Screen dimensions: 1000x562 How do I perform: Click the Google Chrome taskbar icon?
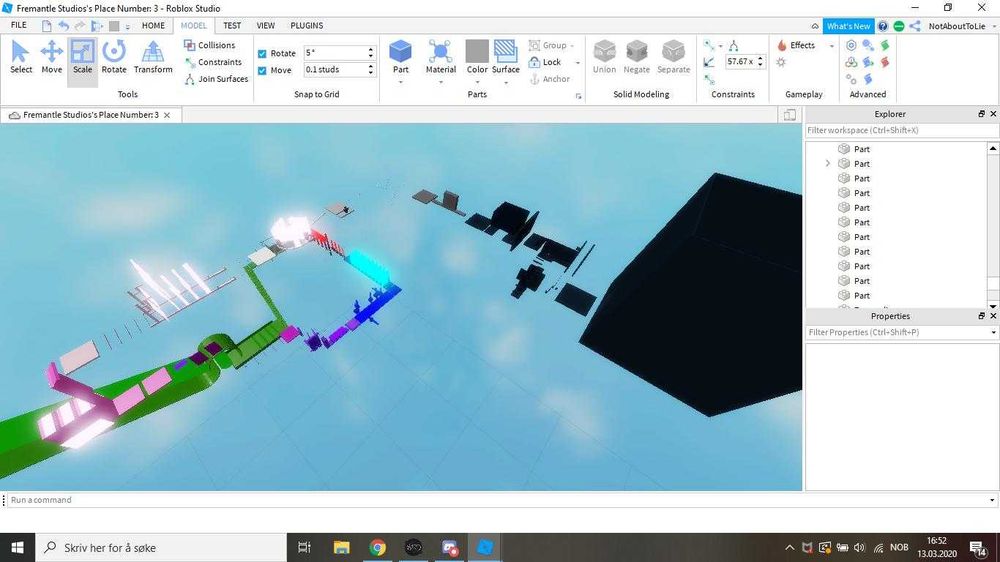[x=378, y=547]
